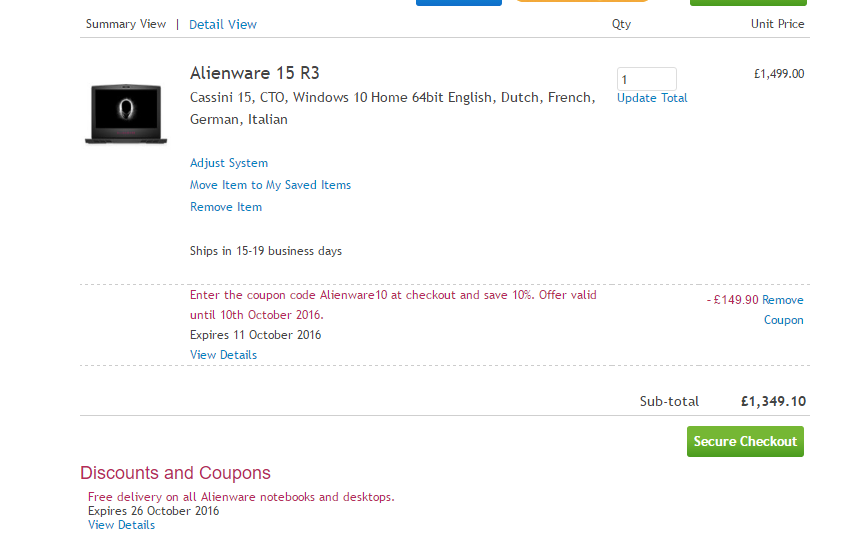Click the Update Total link
867x545 pixels.
pos(652,98)
